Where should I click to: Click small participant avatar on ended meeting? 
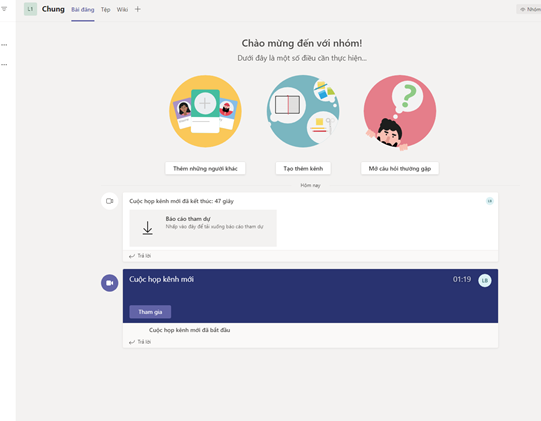point(490,201)
